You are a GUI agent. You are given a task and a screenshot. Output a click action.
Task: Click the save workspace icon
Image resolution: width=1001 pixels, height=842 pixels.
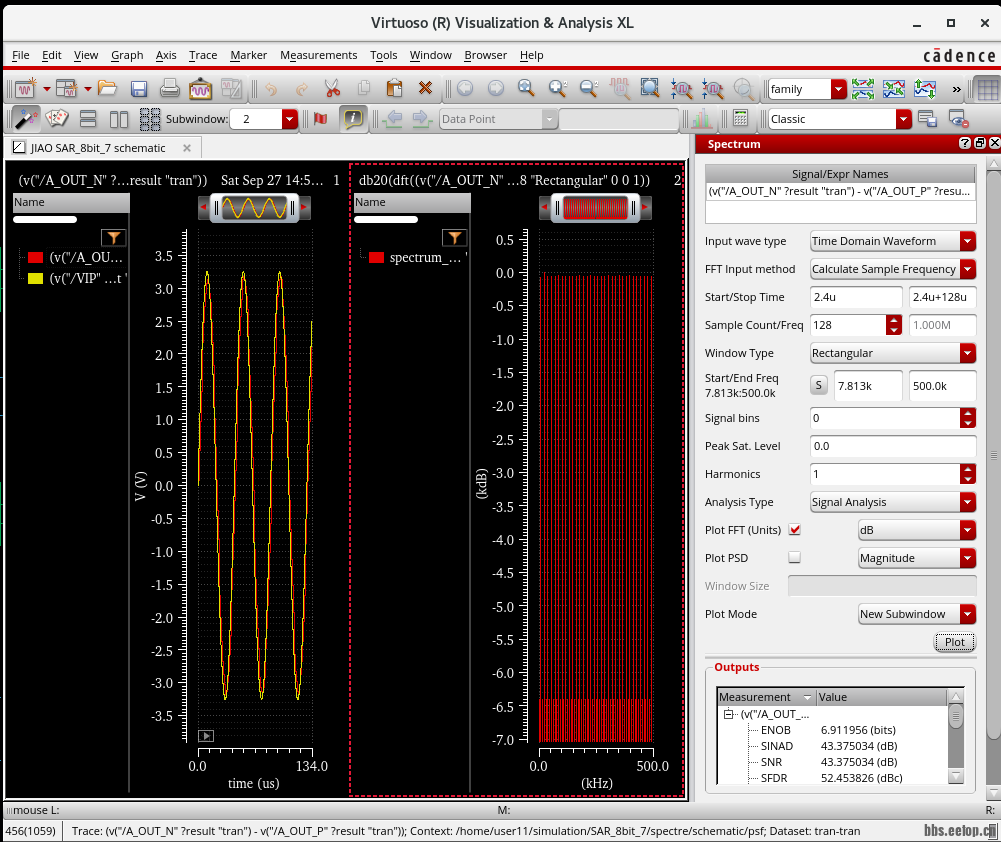[927, 119]
